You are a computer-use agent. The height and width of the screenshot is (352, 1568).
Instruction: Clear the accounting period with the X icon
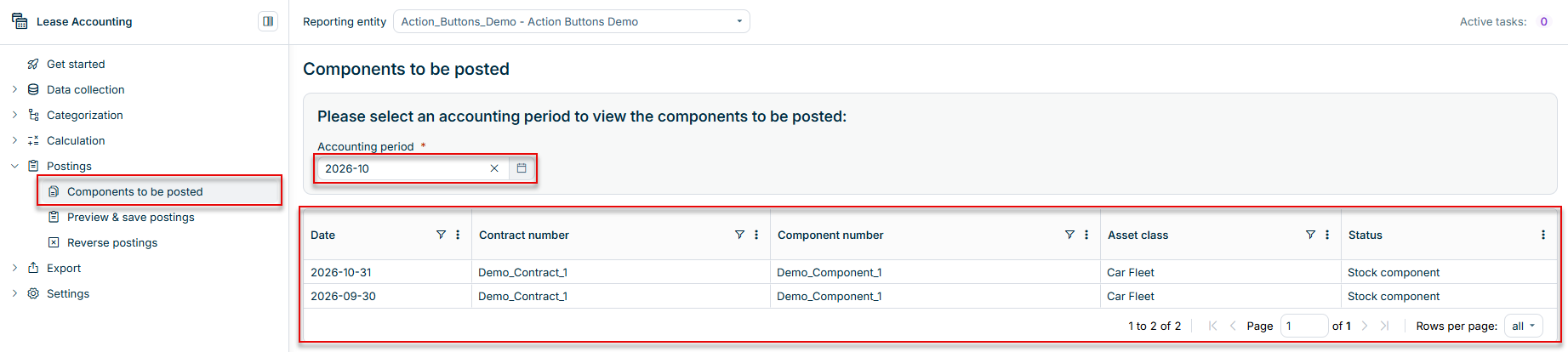pos(494,168)
